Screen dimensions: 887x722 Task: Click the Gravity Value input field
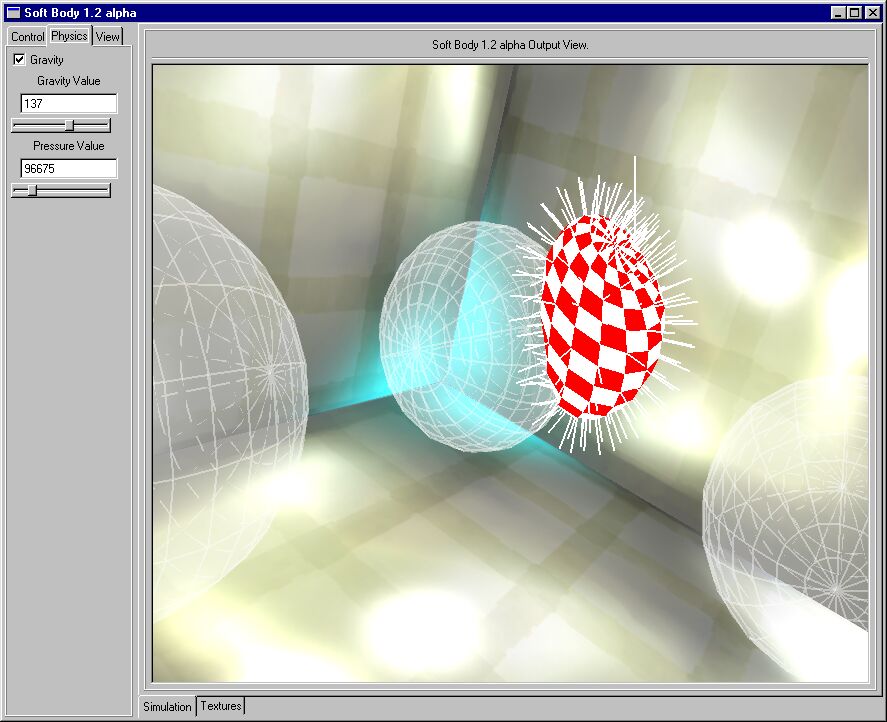click(x=68, y=104)
